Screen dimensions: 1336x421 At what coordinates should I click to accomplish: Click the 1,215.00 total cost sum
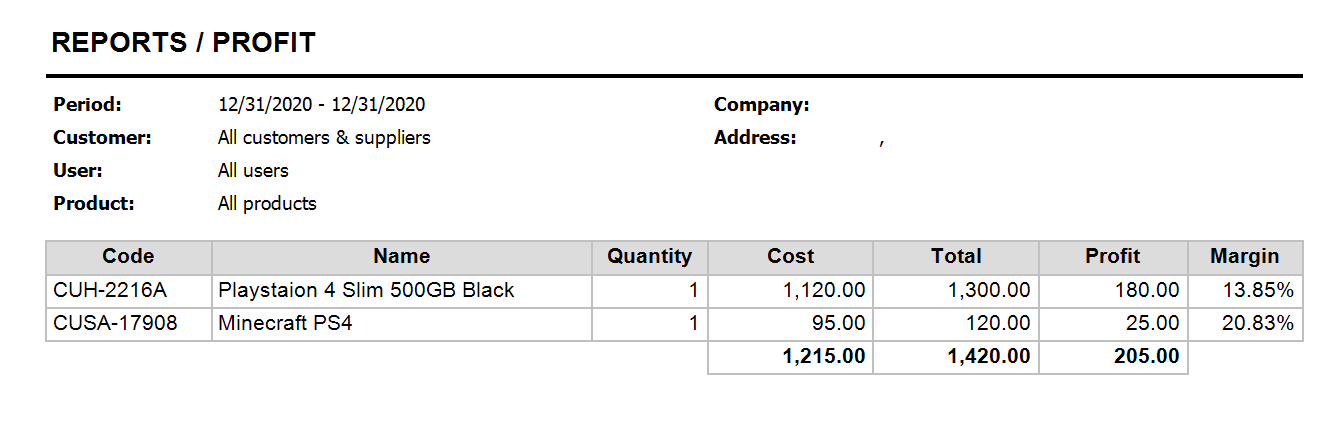click(x=825, y=357)
